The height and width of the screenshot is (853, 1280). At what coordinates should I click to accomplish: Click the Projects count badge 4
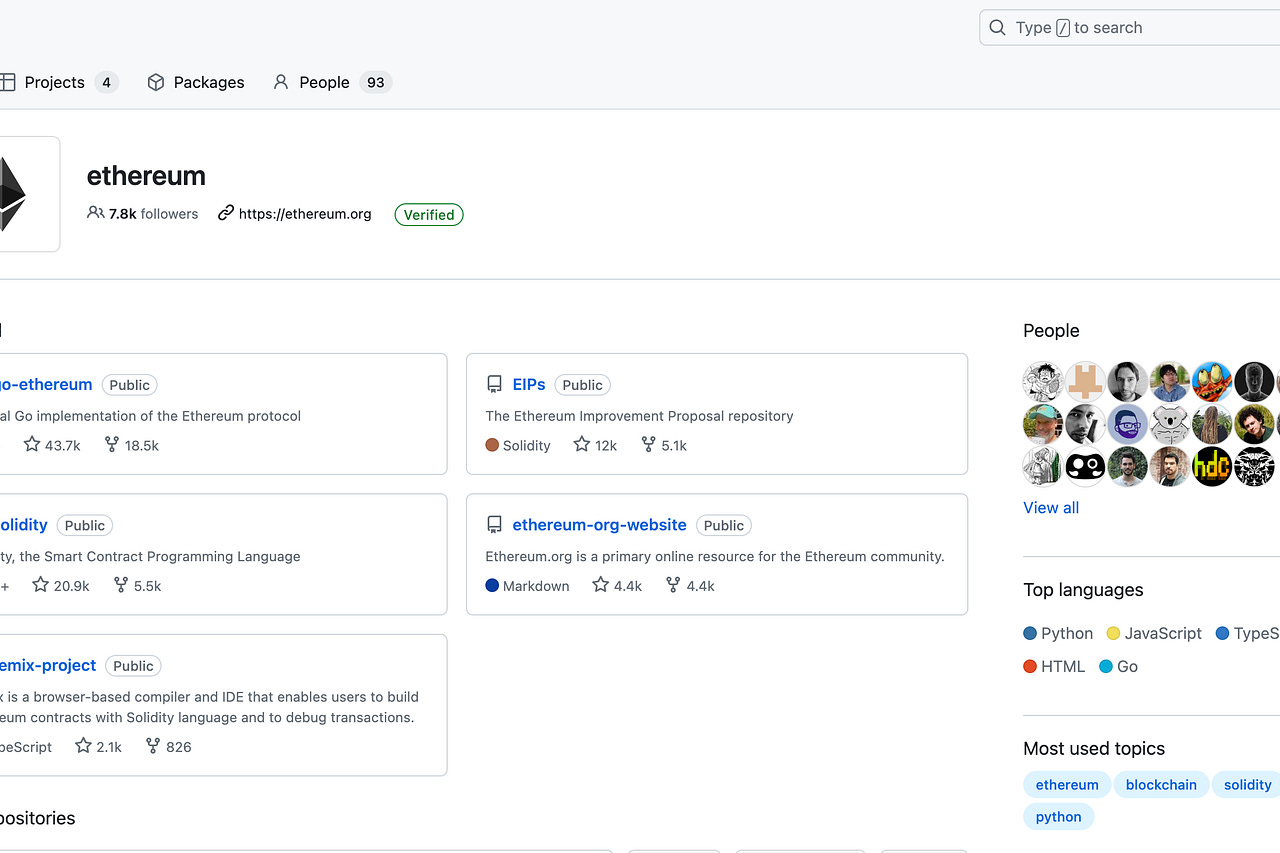[x=106, y=82]
